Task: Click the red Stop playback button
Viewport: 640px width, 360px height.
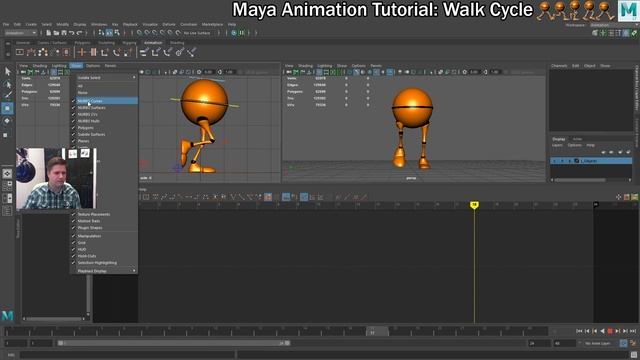Action: [610, 331]
